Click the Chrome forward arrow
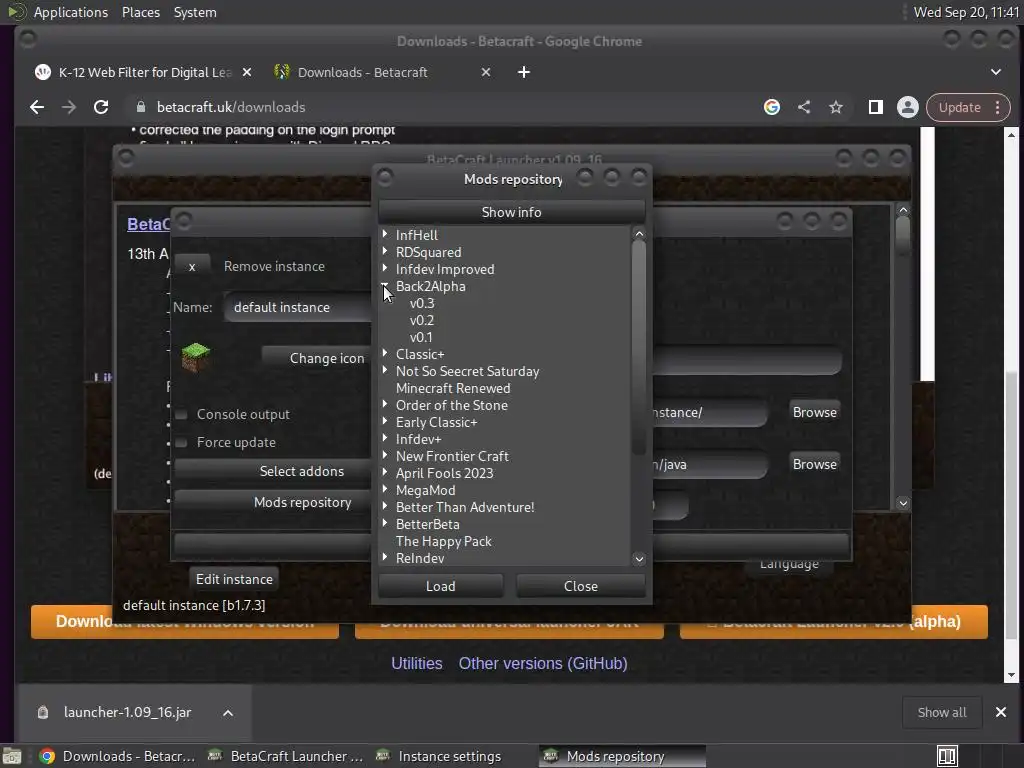 [x=69, y=107]
